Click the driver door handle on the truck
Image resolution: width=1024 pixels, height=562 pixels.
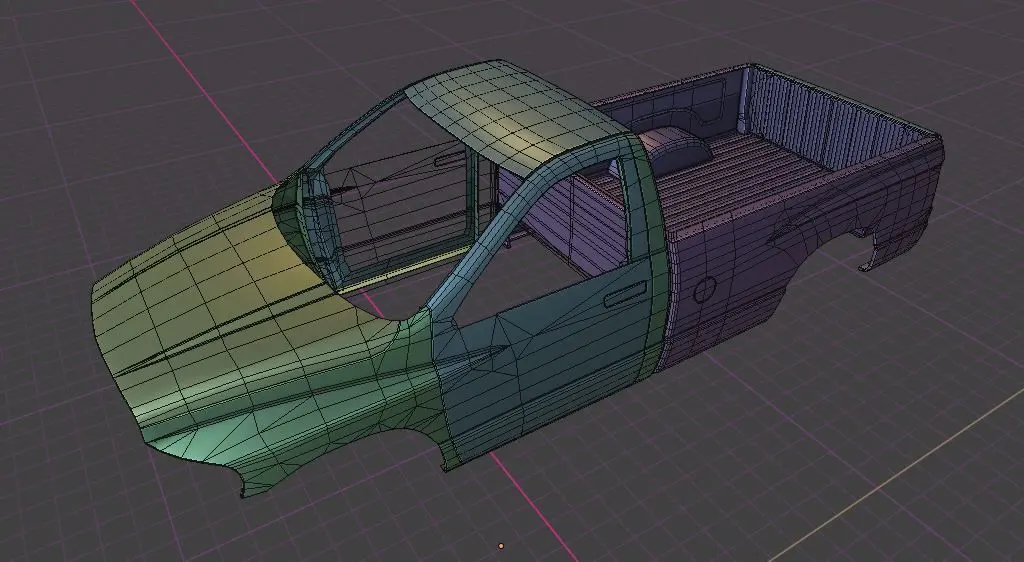625,294
